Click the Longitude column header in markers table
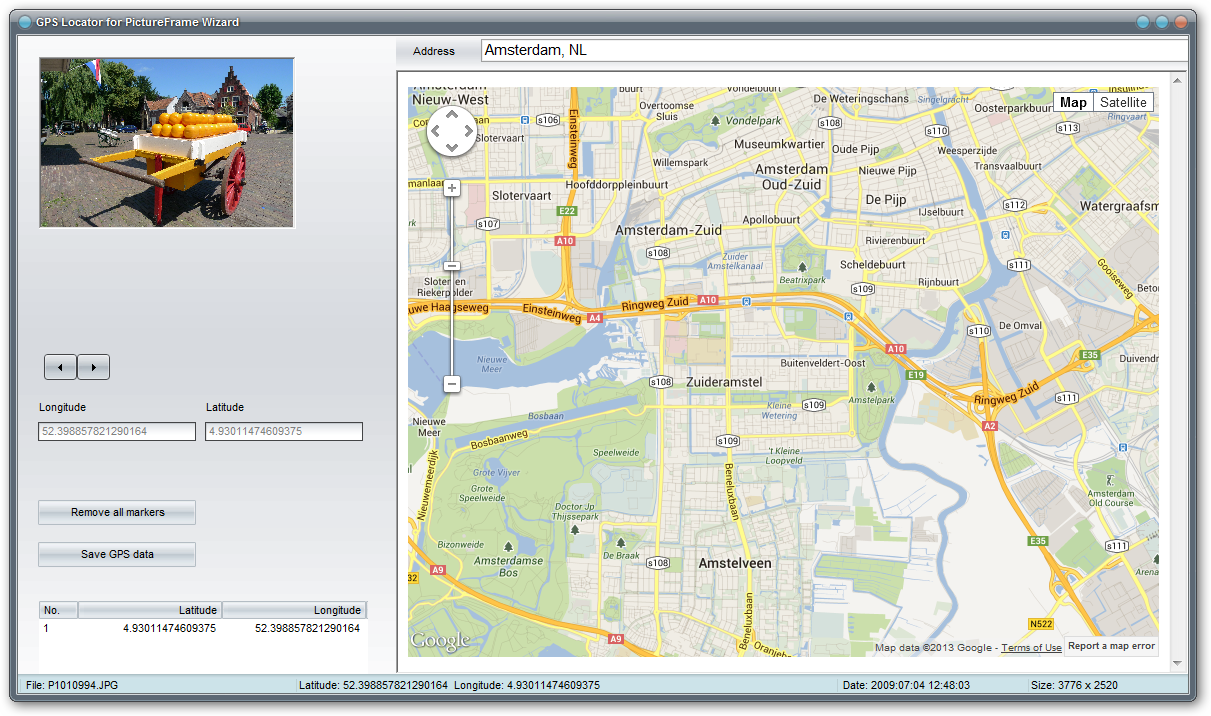Screen dimensions: 1211x716 coord(294,610)
